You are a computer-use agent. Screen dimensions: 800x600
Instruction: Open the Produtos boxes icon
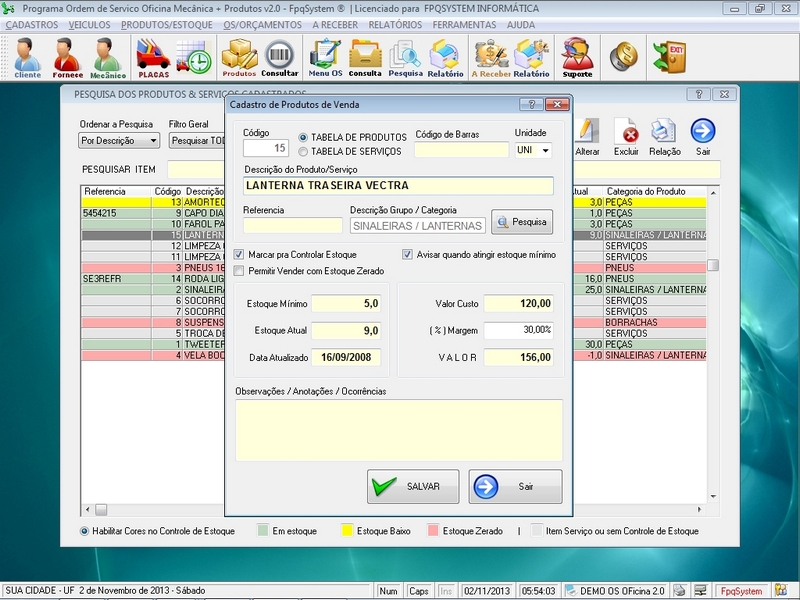pos(239,58)
